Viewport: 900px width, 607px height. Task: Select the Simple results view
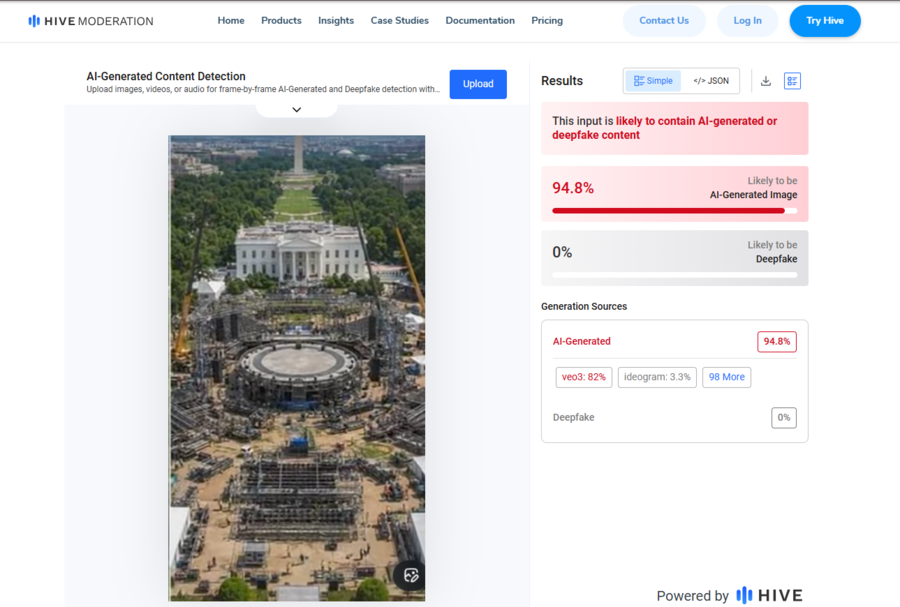tap(653, 81)
